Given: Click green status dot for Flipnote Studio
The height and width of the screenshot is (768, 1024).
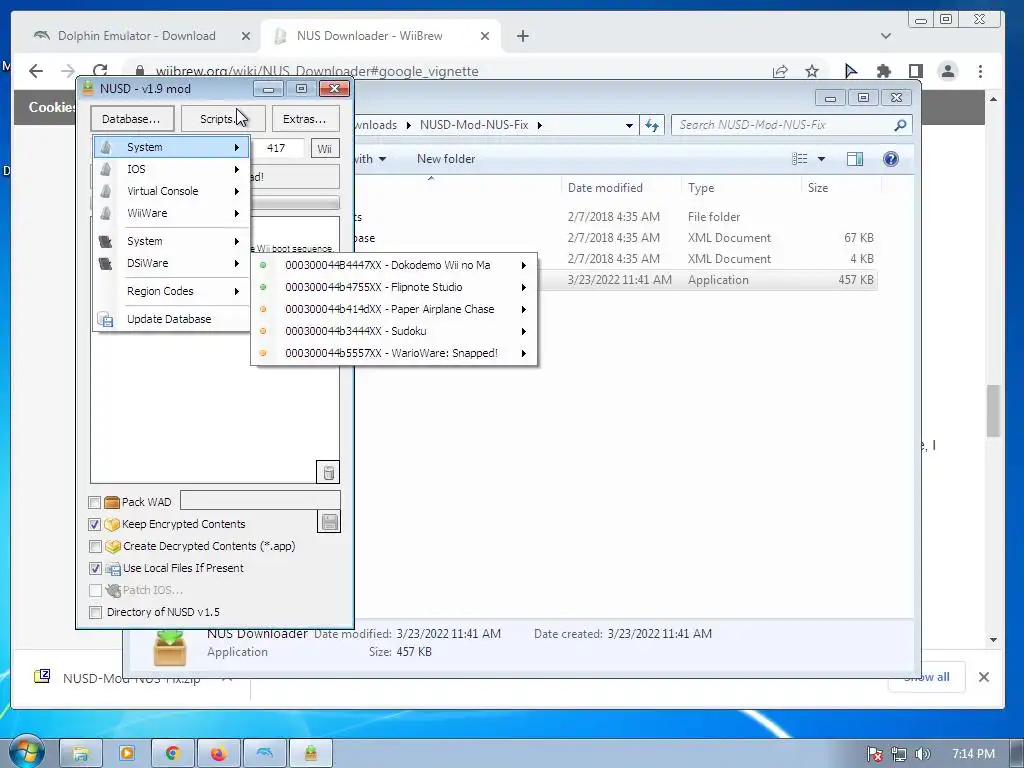Looking at the screenshot, I should (x=263, y=287).
